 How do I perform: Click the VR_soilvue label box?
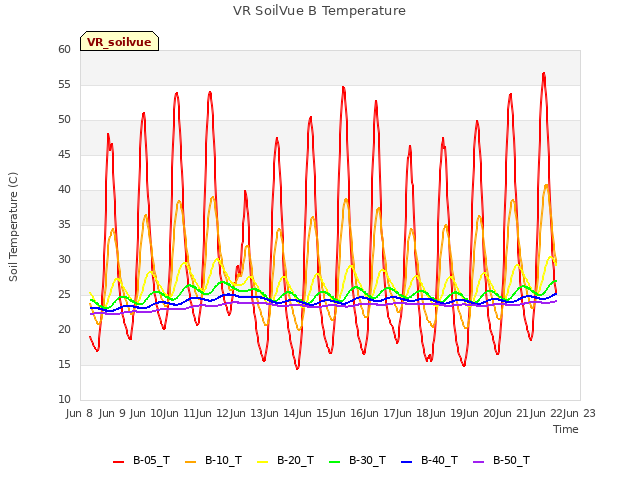tap(119, 41)
